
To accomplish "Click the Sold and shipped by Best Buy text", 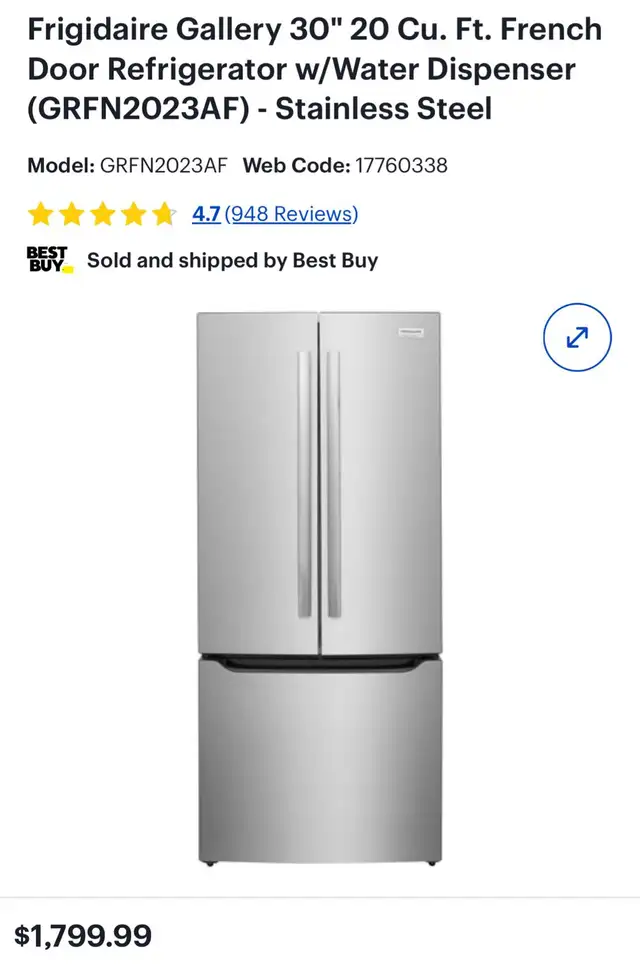I will (233, 260).
